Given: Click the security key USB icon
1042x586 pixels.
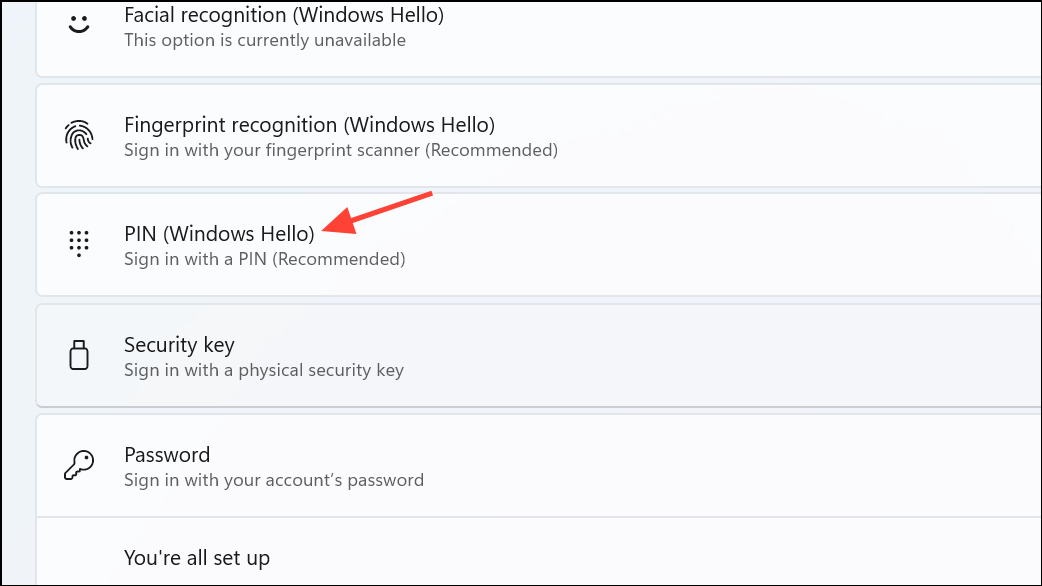Looking at the screenshot, I should 79,355.
